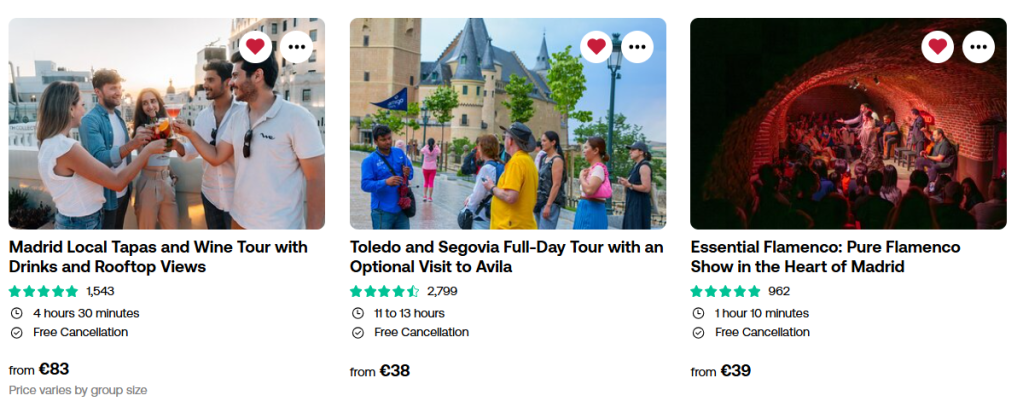Open the Essential Flamenco show title link
This screenshot has width=1023, height=407.
tap(825, 256)
